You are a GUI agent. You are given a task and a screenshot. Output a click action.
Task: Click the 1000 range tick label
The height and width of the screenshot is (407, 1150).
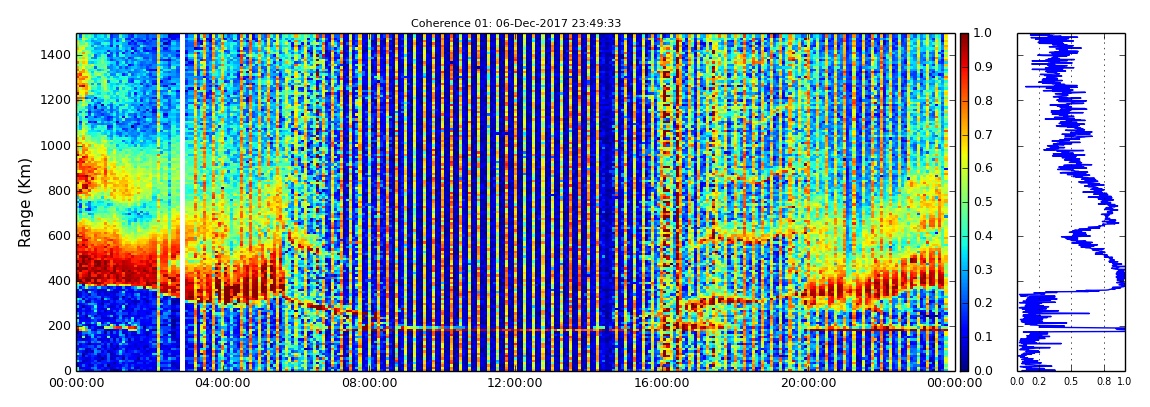click(x=58, y=145)
